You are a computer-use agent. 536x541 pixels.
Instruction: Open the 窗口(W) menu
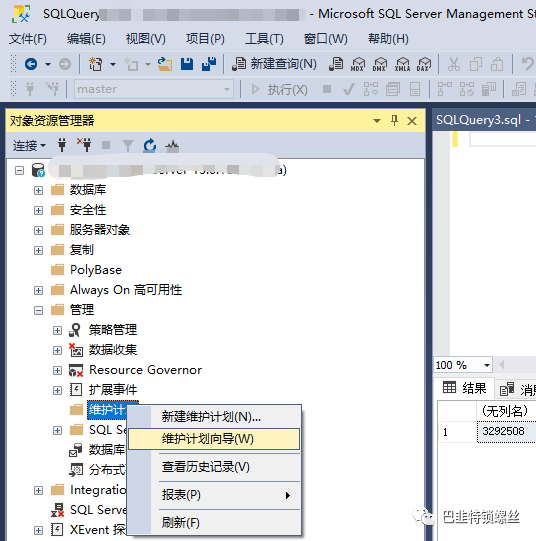(326, 39)
